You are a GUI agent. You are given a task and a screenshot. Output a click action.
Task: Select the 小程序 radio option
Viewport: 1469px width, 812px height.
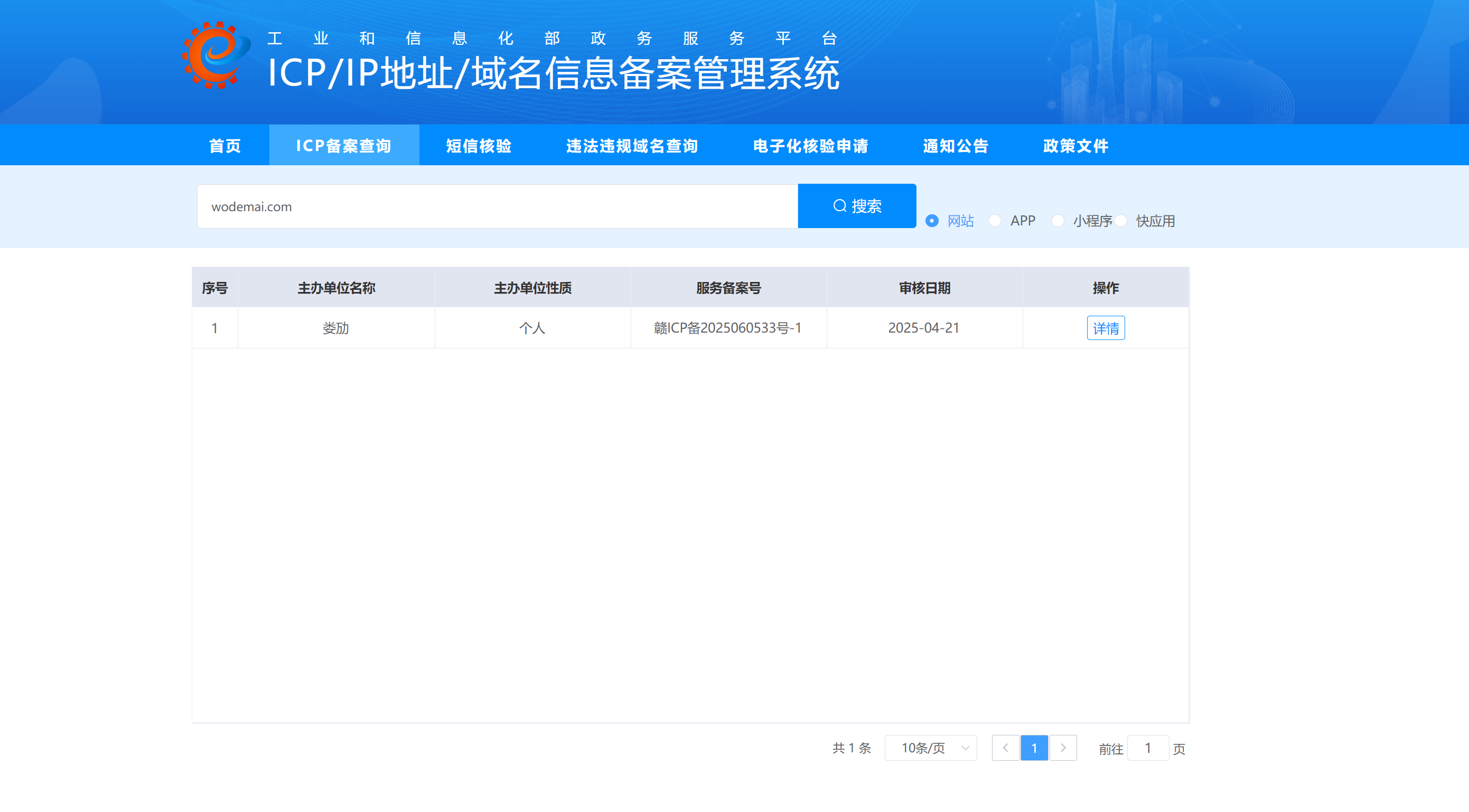pos(1058,221)
